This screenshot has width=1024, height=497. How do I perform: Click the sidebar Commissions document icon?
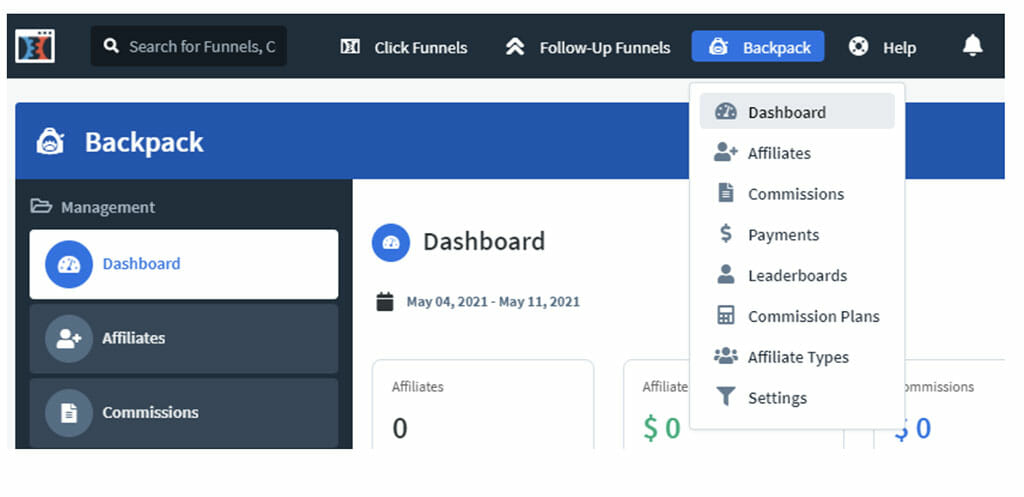click(69, 413)
